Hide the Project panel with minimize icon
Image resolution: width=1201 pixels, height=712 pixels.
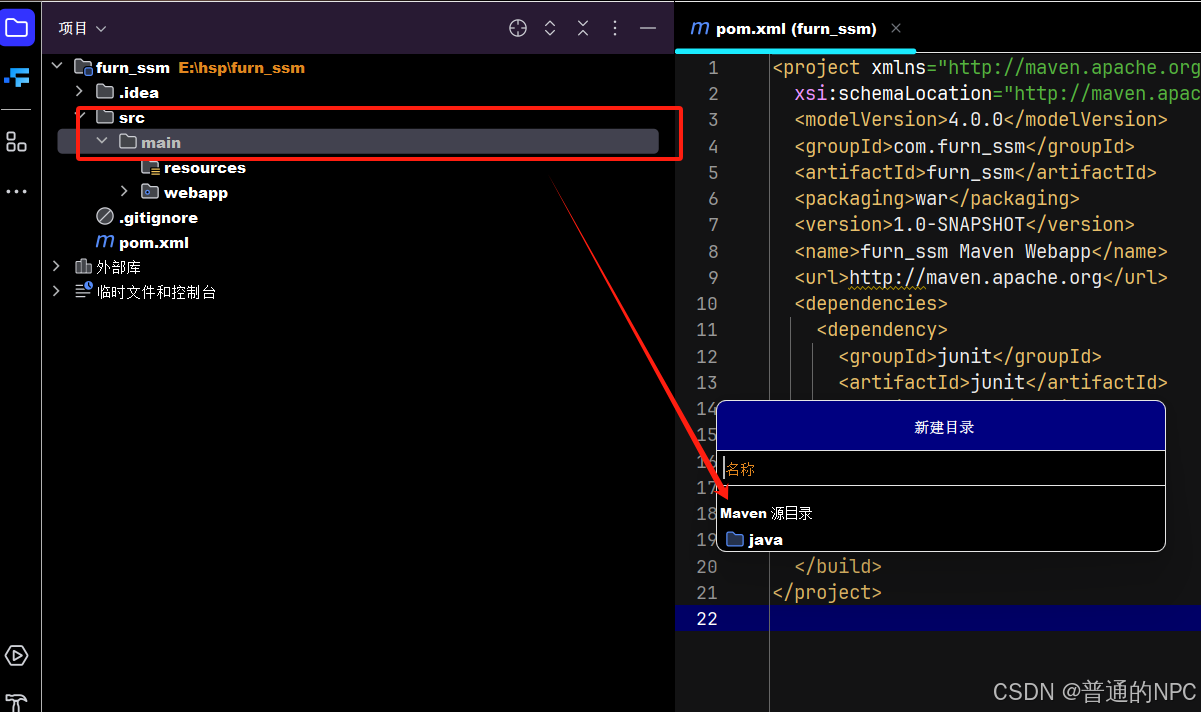coord(648,28)
